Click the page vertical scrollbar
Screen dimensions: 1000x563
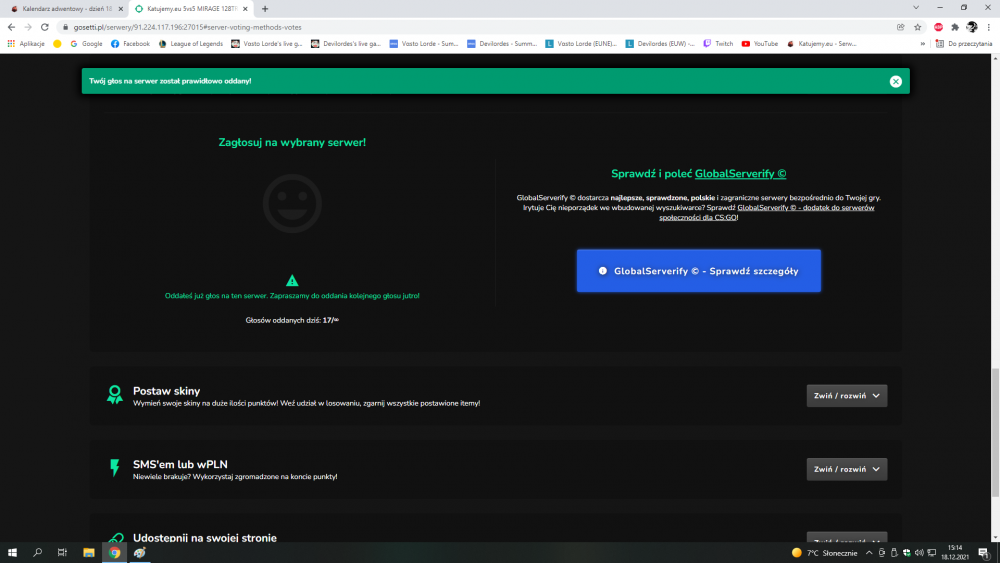(996, 432)
